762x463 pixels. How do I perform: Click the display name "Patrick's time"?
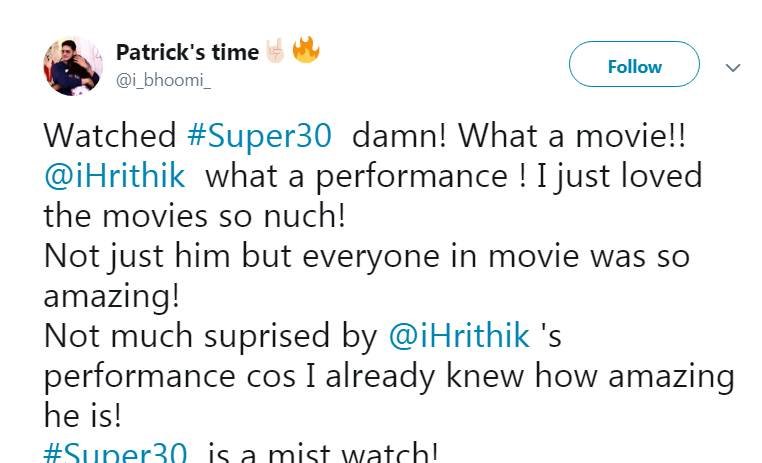[187, 52]
